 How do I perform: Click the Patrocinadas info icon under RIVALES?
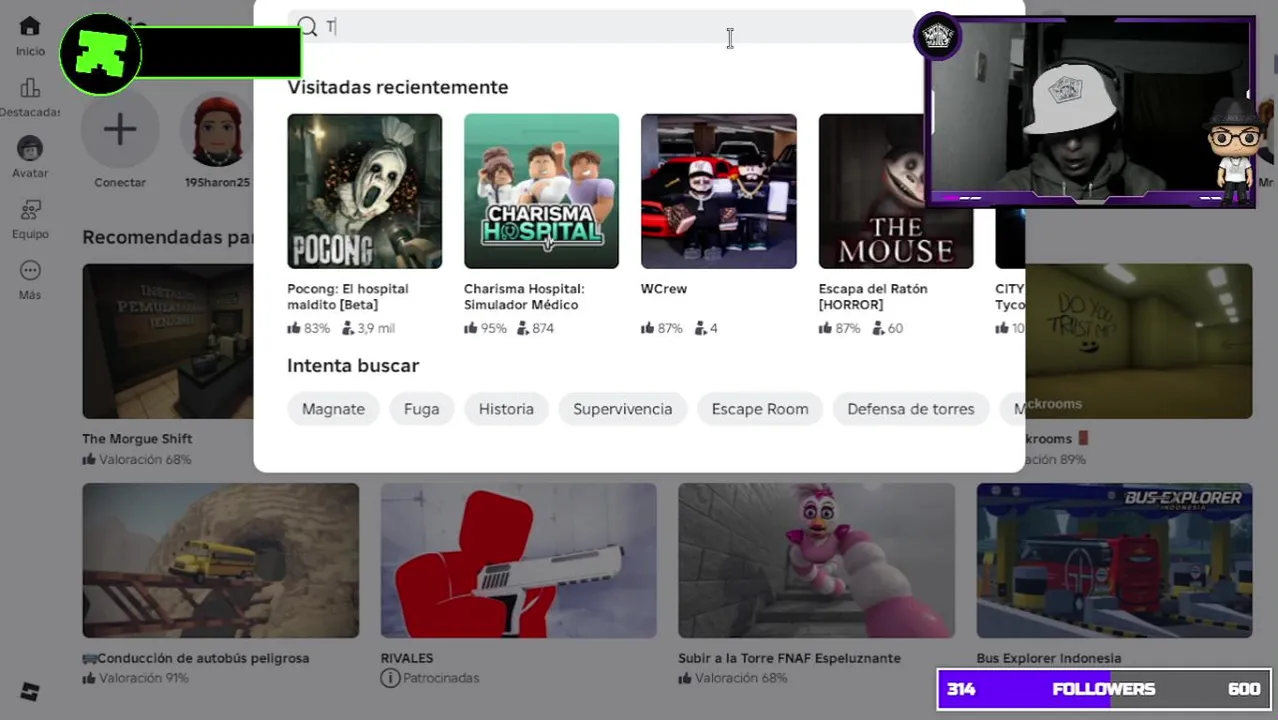coord(390,678)
